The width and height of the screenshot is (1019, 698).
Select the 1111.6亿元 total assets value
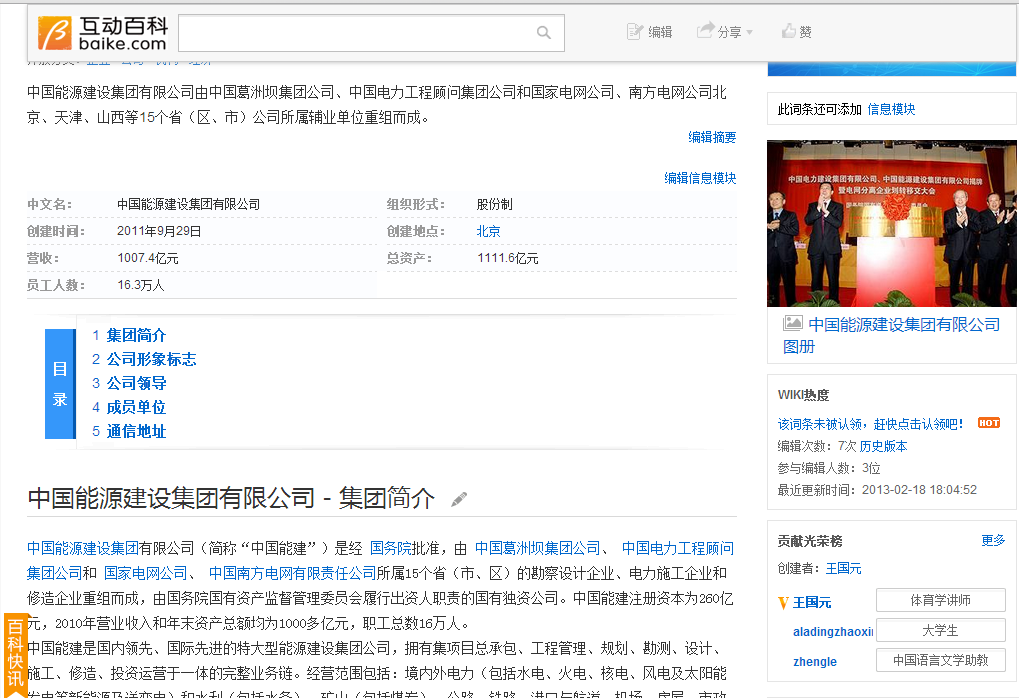coord(508,258)
